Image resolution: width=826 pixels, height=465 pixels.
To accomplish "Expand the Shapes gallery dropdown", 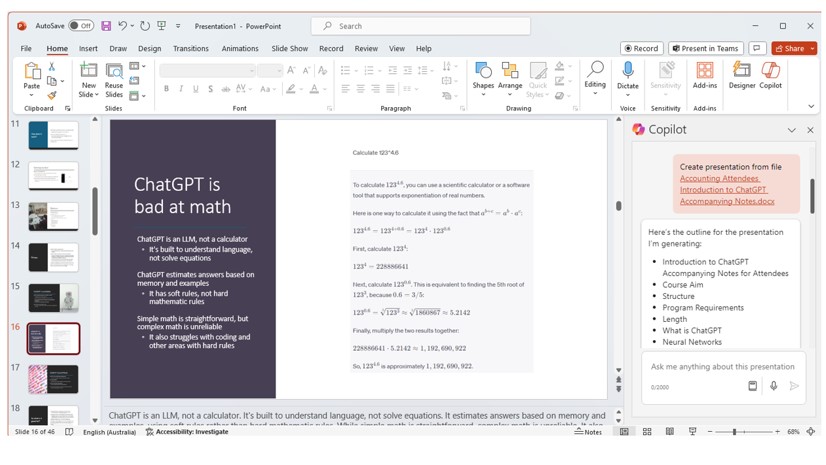I will [x=483, y=95].
